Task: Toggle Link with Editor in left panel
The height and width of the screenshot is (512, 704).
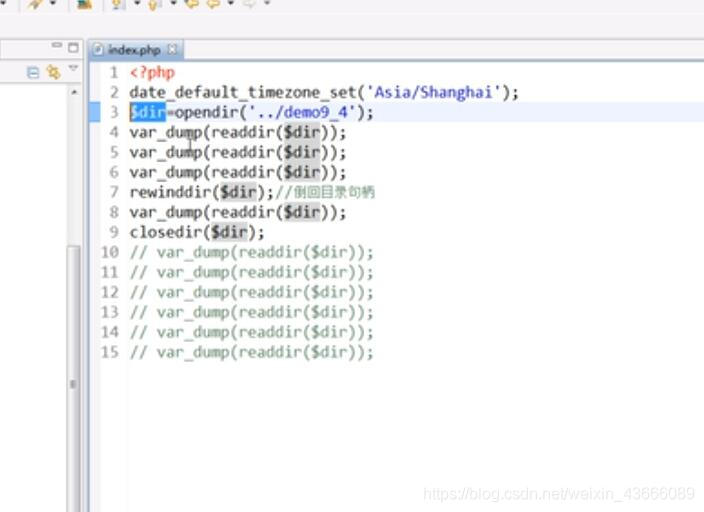Action: 53,72
